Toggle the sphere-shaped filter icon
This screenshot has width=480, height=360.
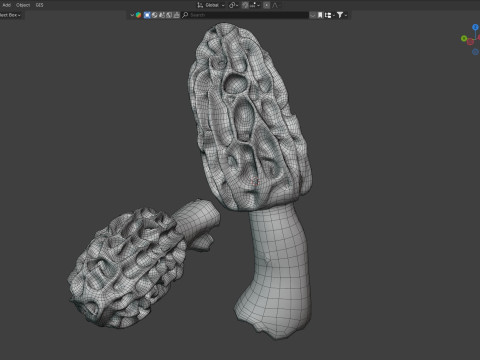[x=154, y=15]
